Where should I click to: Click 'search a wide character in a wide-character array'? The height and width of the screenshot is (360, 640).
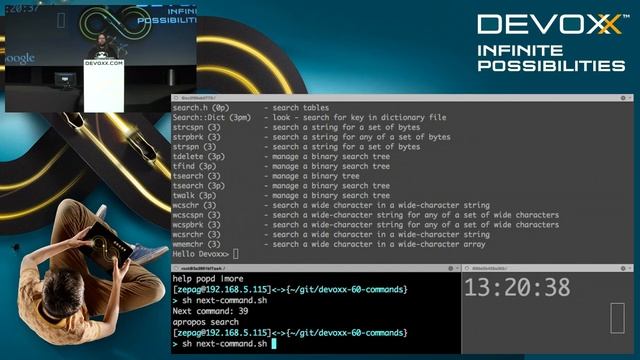click(x=379, y=244)
